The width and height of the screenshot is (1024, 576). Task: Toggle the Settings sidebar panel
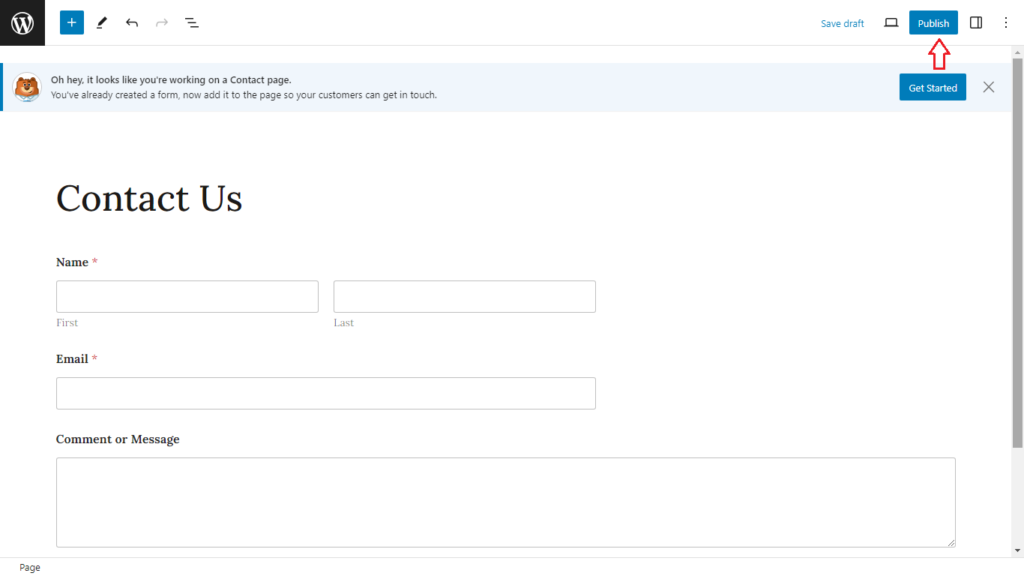click(976, 23)
